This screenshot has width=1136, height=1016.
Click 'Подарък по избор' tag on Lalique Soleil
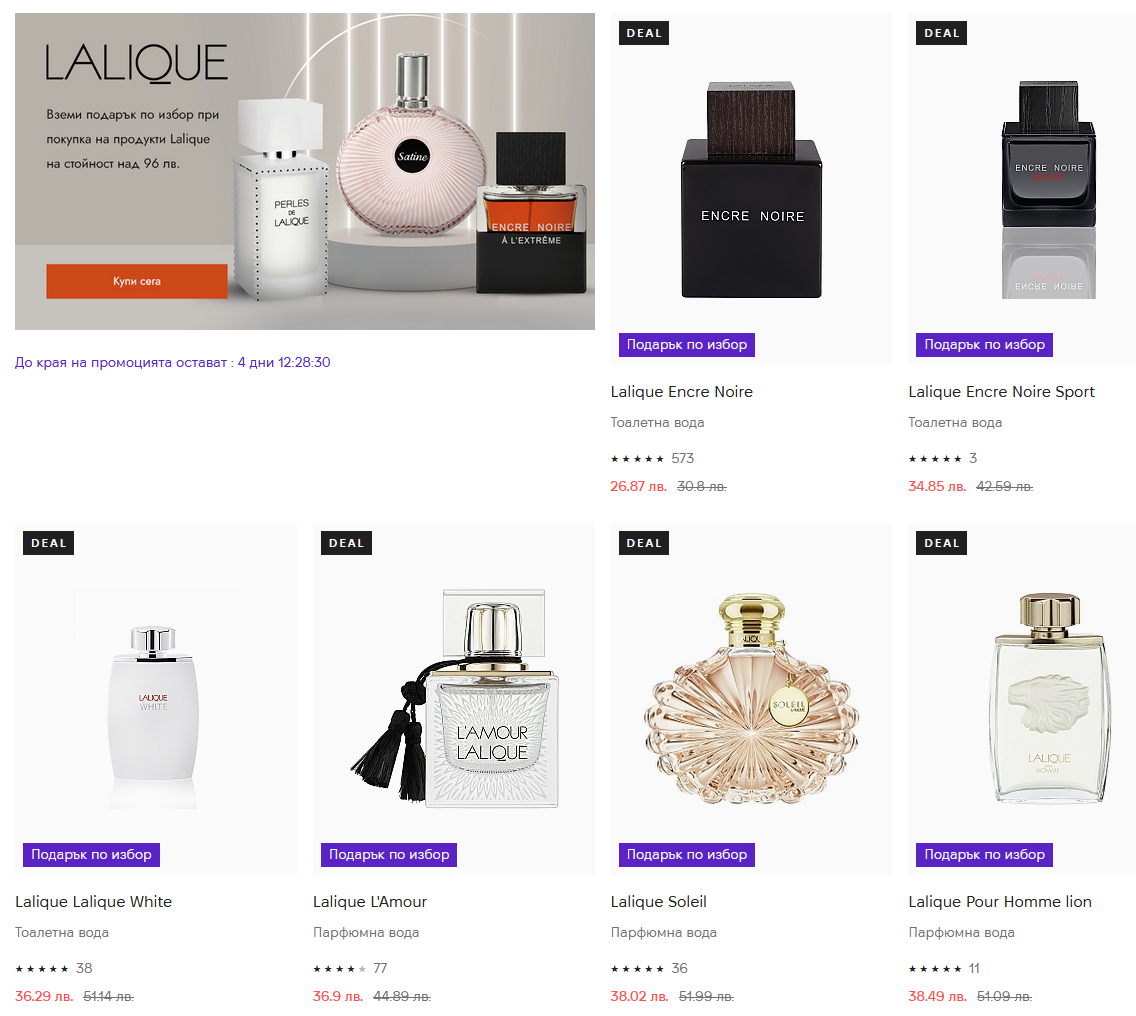[x=687, y=854]
